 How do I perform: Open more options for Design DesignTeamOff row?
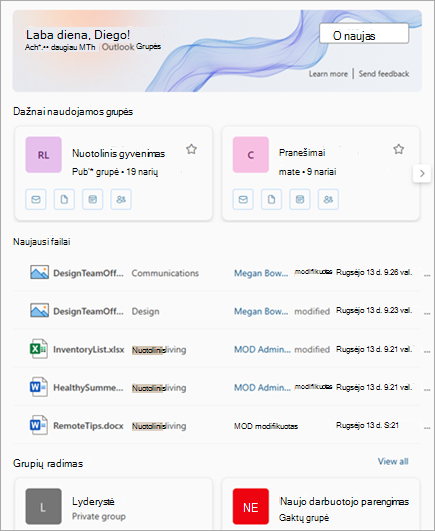click(x=427, y=314)
